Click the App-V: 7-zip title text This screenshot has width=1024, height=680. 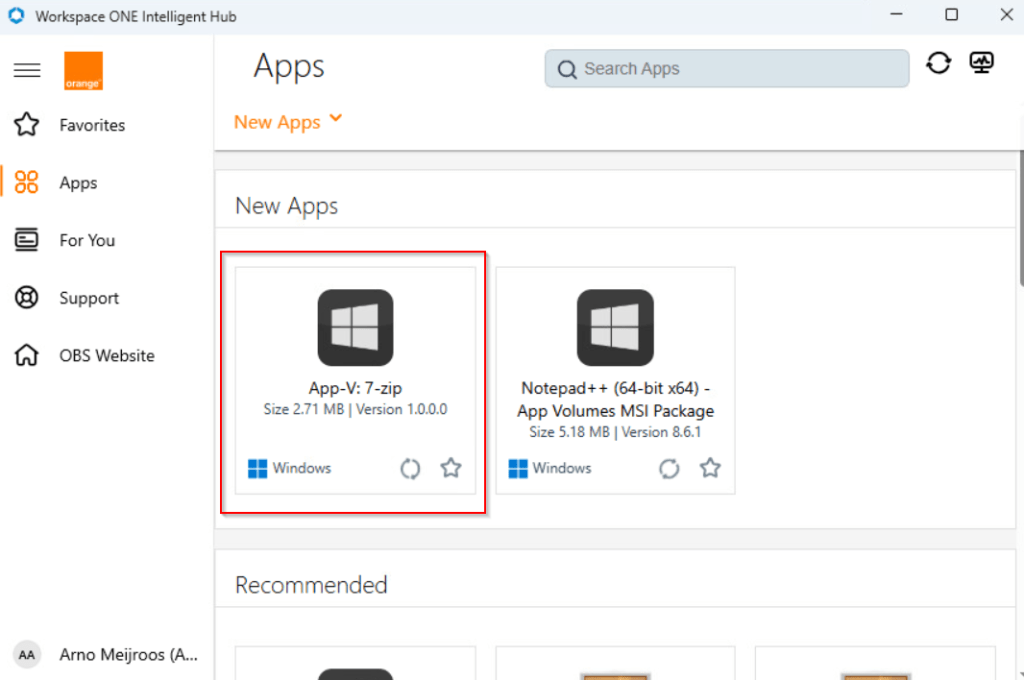point(355,388)
